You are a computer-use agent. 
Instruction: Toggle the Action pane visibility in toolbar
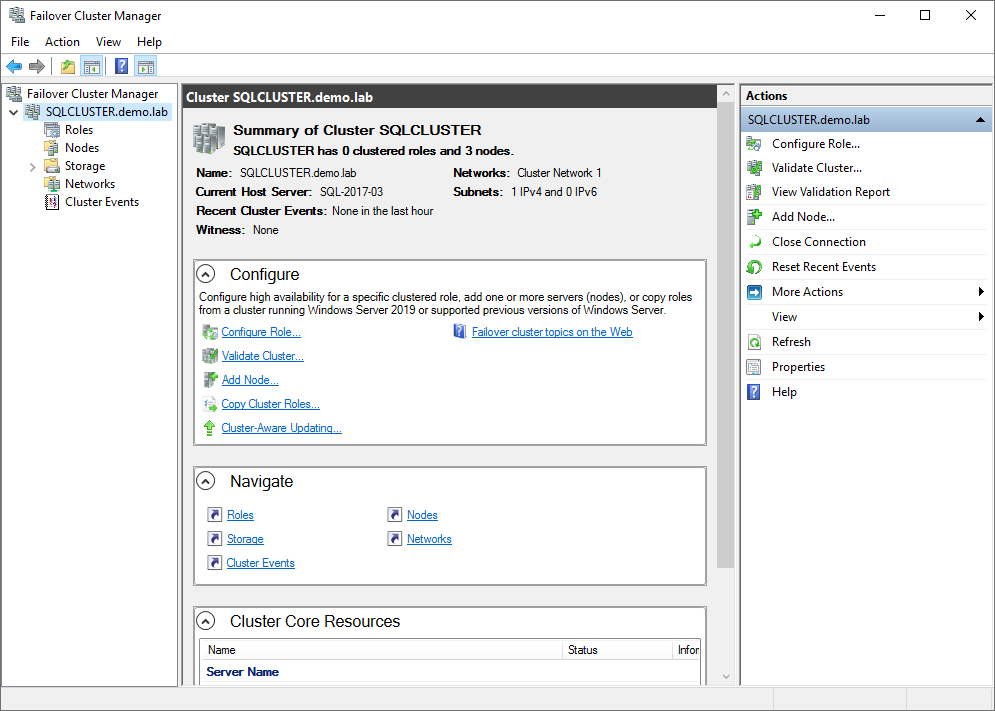point(146,66)
